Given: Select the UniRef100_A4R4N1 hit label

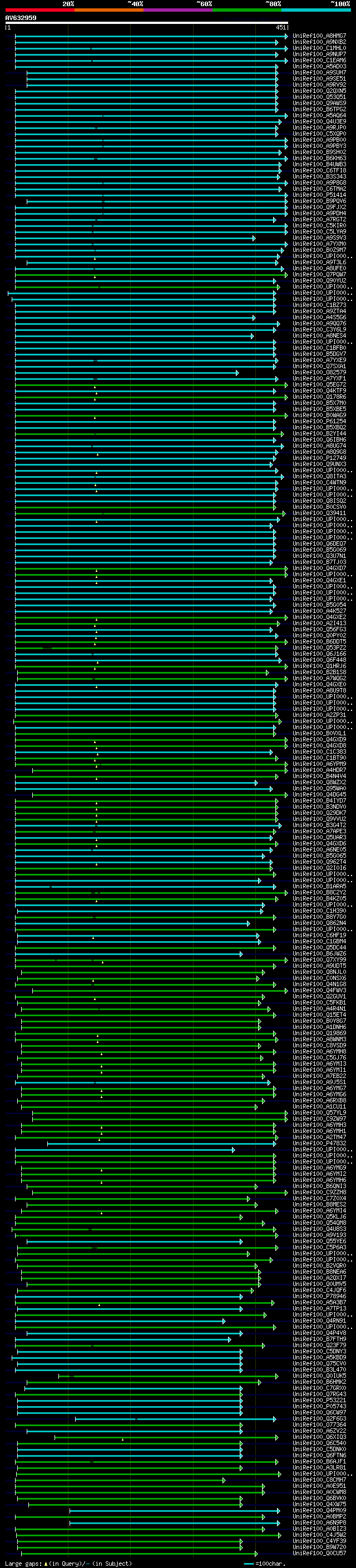Looking at the screenshot, I should 319,1008.
